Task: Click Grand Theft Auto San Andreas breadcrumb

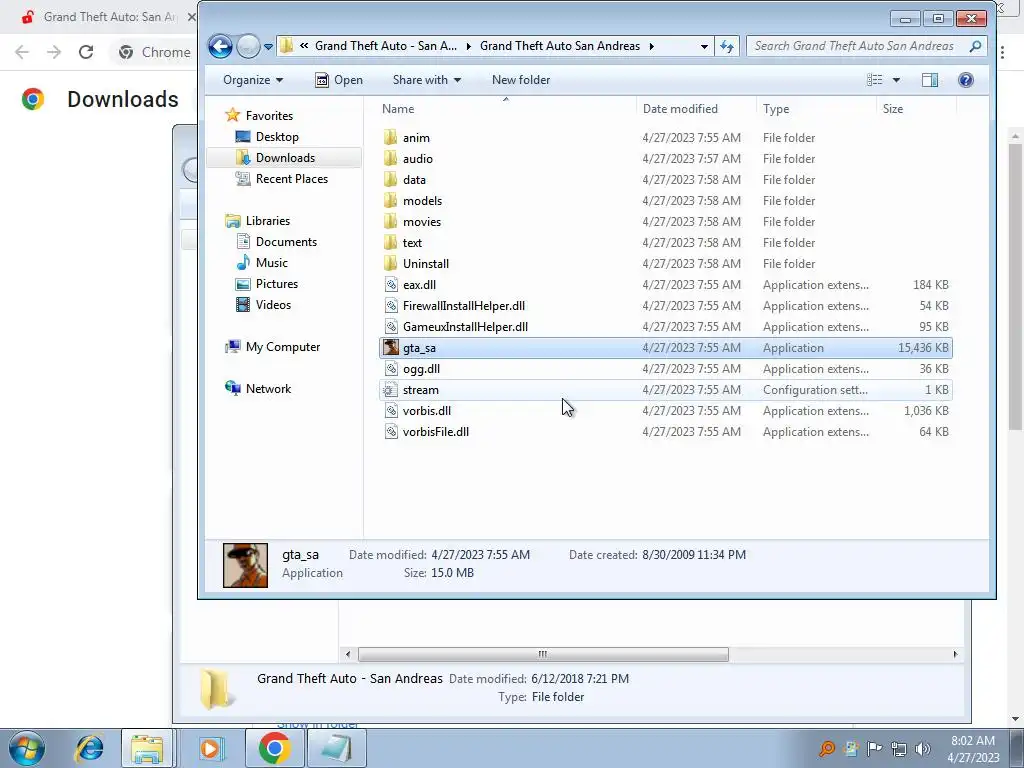Action: tap(560, 46)
